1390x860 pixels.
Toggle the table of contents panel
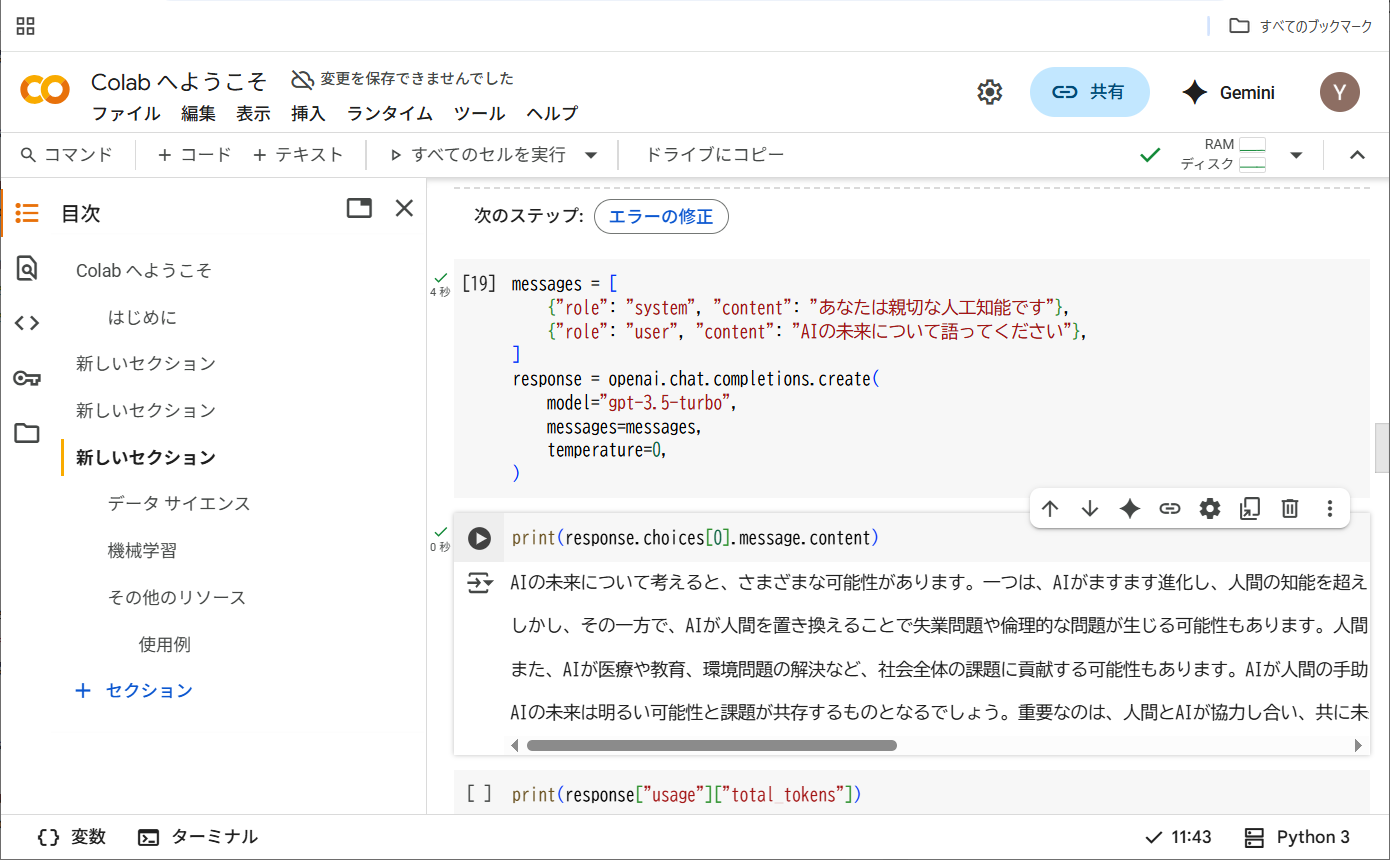[x=27, y=213]
